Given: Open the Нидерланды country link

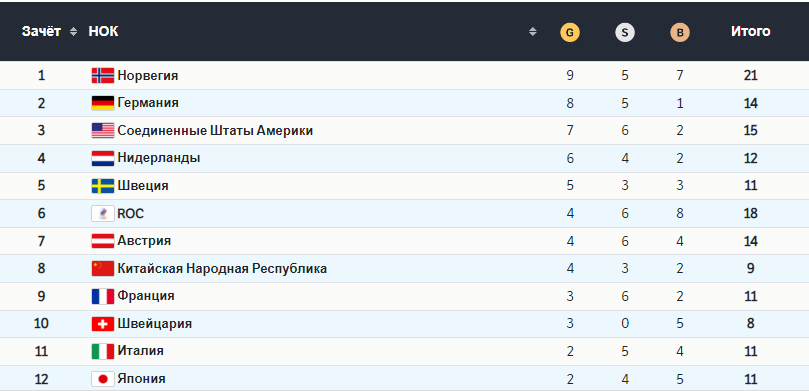Looking at the screenshot, I should pyautogui.click(x=159, y=158).
